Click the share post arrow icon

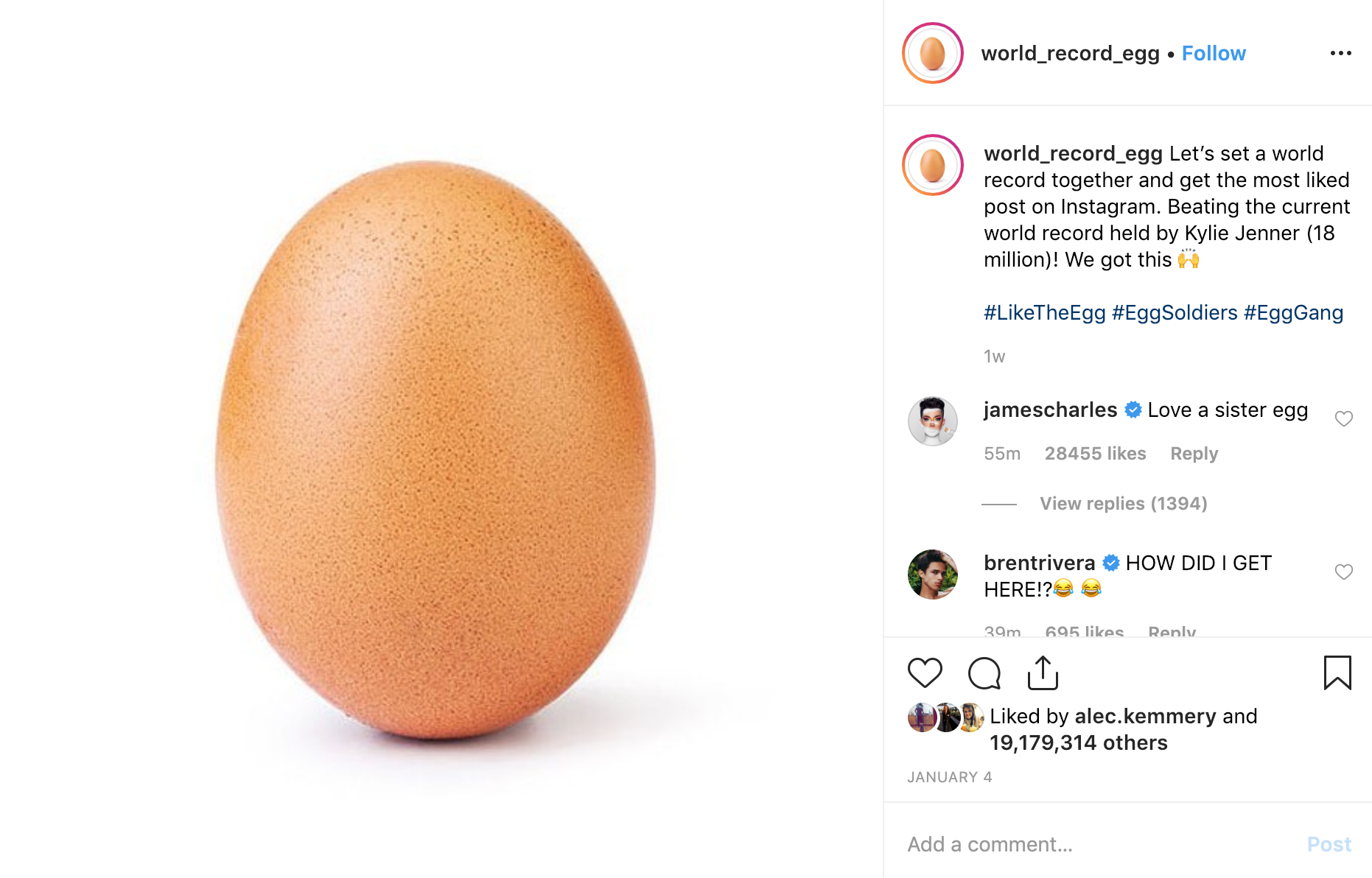click(x=1043, y=672)
